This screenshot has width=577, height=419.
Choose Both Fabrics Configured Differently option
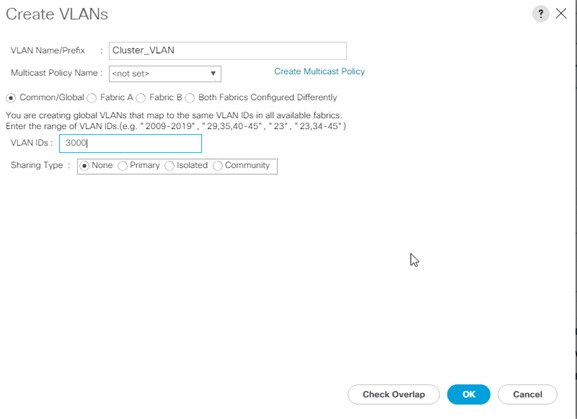coord(190,98)
